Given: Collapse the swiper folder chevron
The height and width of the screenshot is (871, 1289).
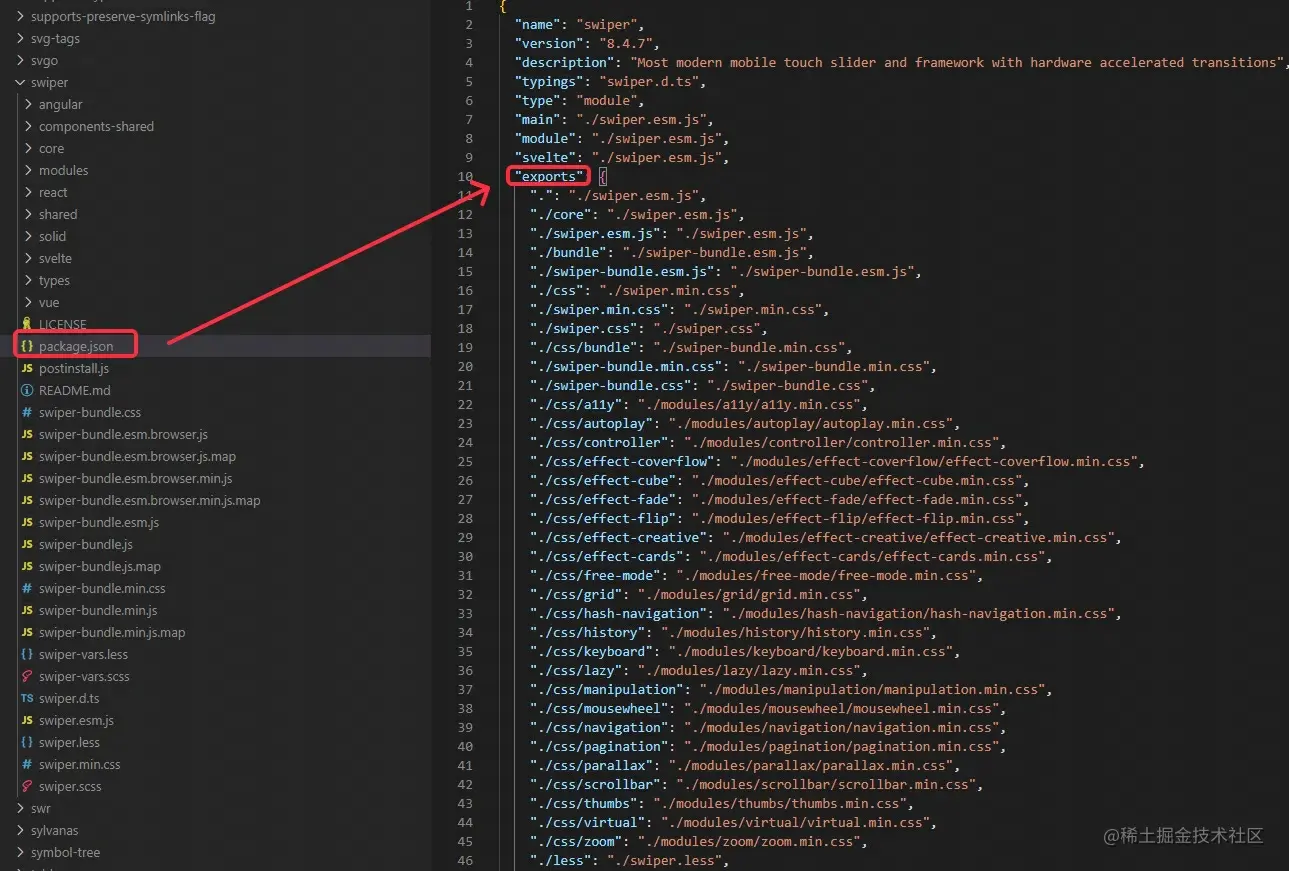Looking at the screenshot, I should [21, 82].
